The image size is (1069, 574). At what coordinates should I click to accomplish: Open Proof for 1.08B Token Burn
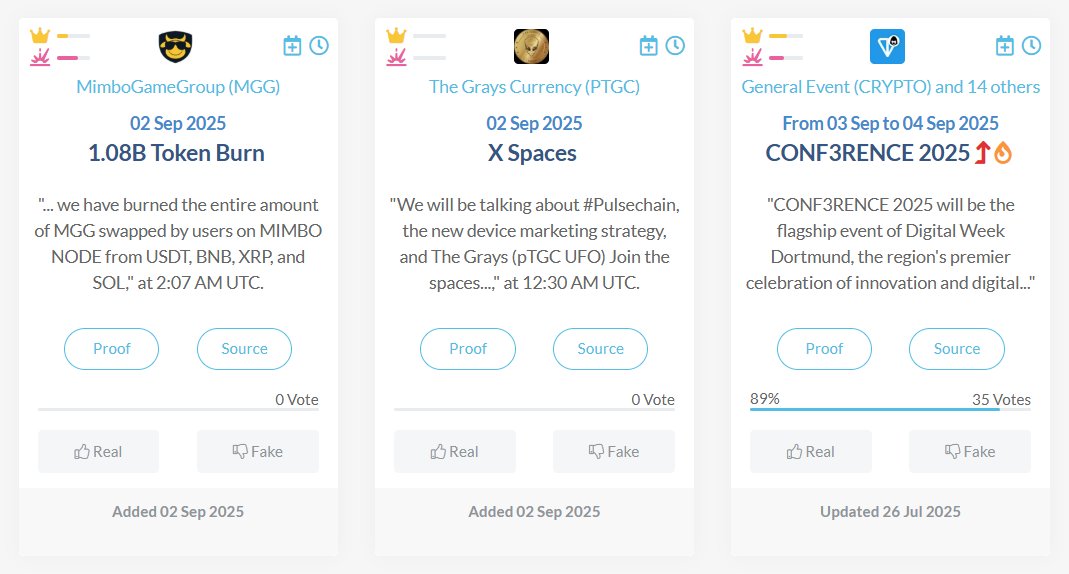pos(111,349)
